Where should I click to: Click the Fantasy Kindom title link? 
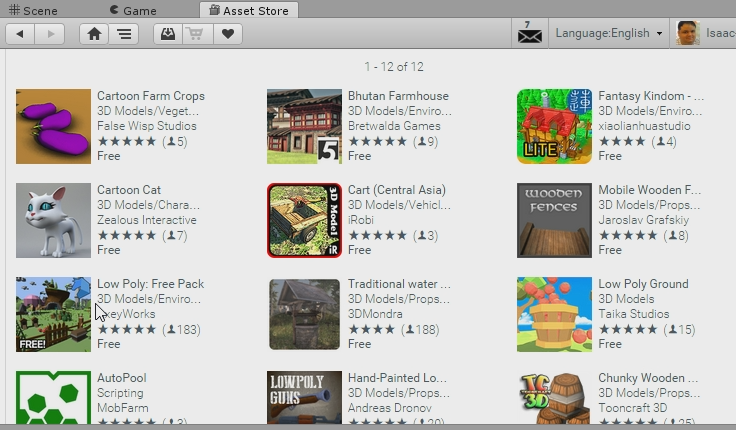pos(651,96)
